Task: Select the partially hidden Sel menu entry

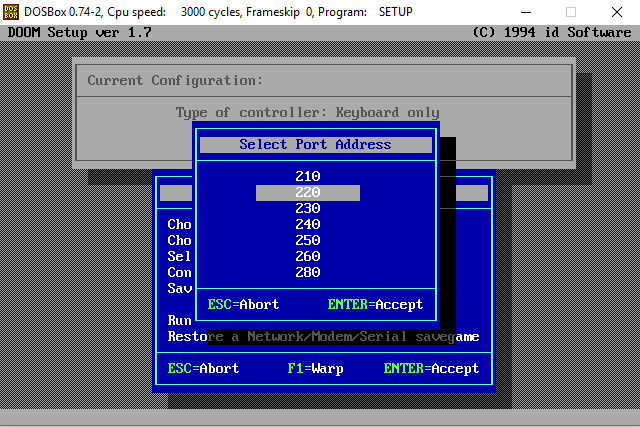Action: 179,256
